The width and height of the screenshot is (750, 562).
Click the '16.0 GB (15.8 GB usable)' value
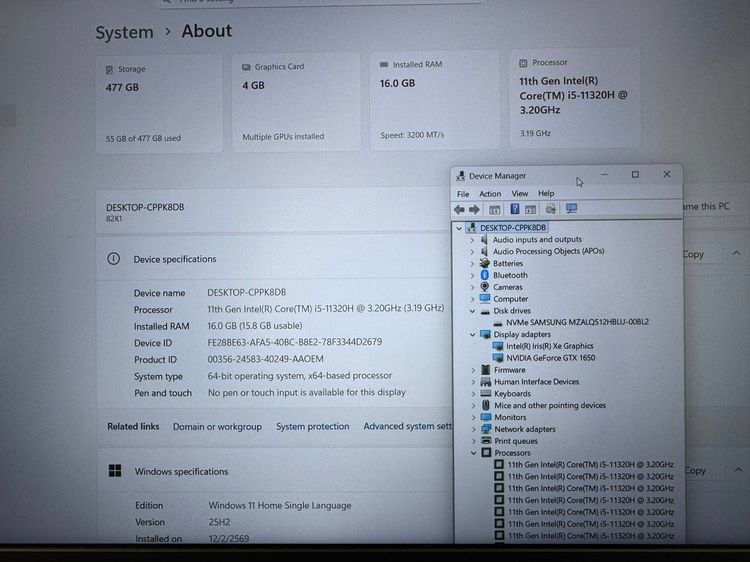(x=255, y=326)
